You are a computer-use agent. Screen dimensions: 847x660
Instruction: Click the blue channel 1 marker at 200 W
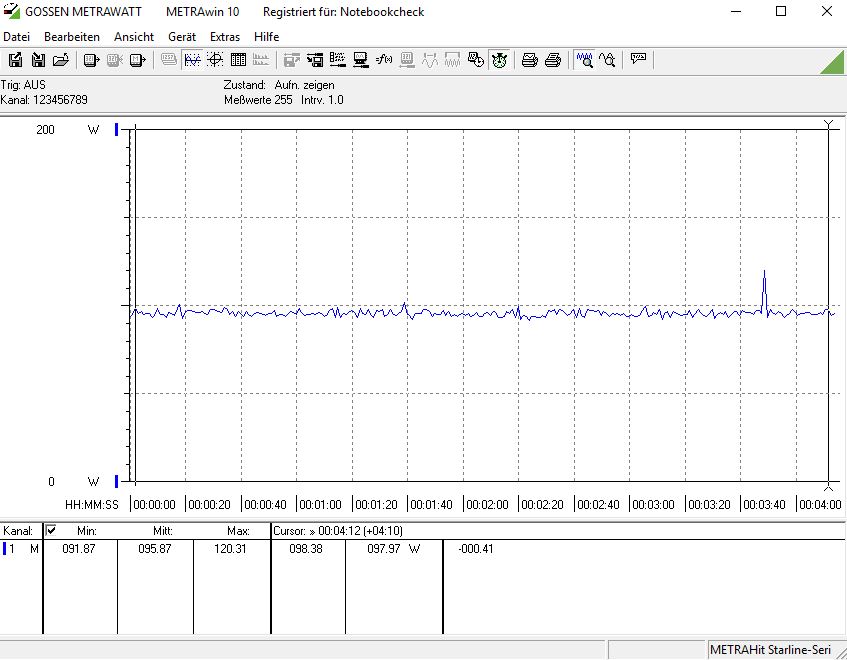click(x=116, y=130)
